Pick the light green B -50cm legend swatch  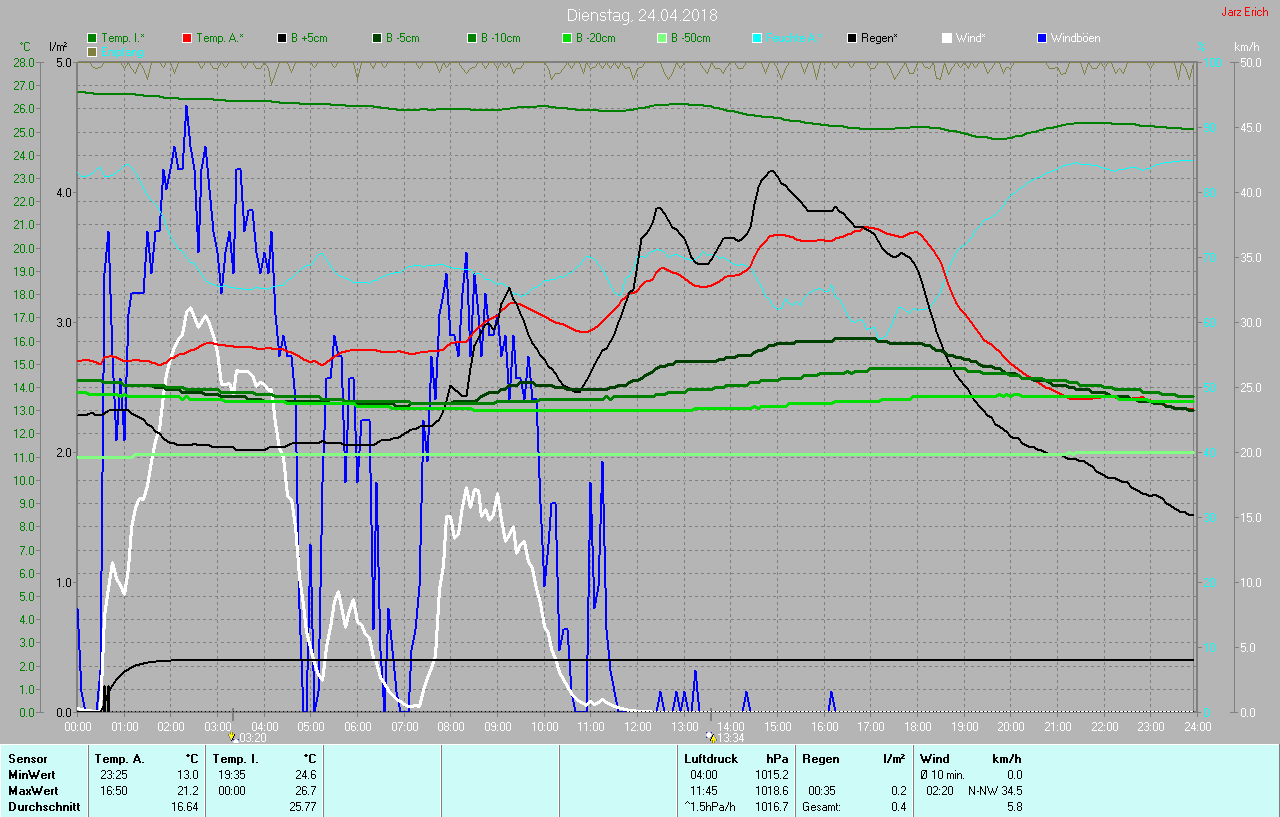[x=661, y=38]
